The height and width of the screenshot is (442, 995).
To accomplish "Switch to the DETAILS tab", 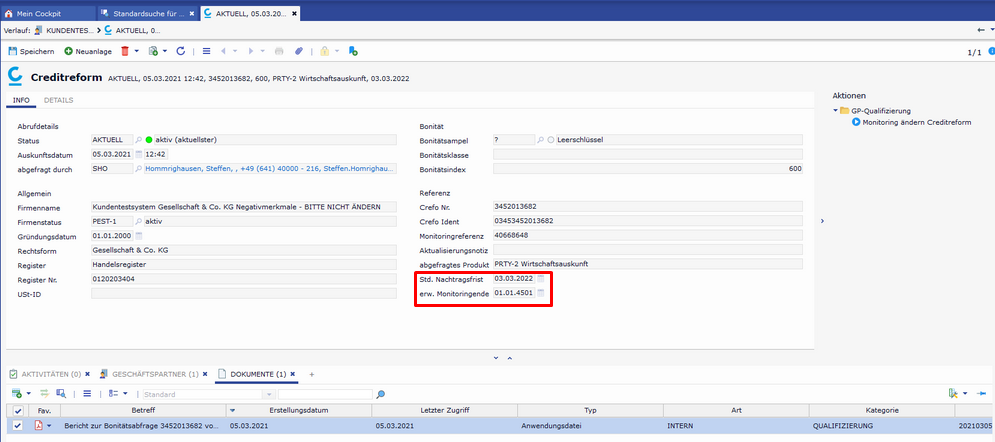I will tap(58, 100).
